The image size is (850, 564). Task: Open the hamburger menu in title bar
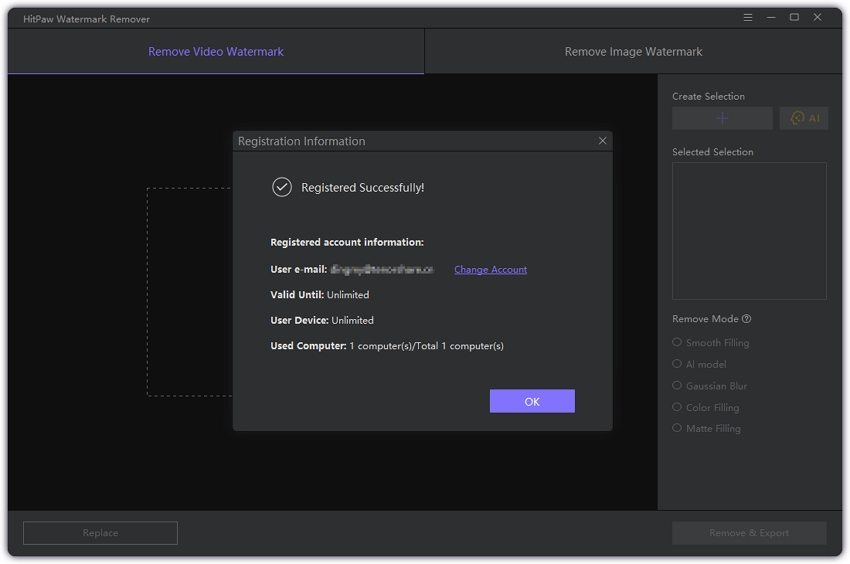748,17
